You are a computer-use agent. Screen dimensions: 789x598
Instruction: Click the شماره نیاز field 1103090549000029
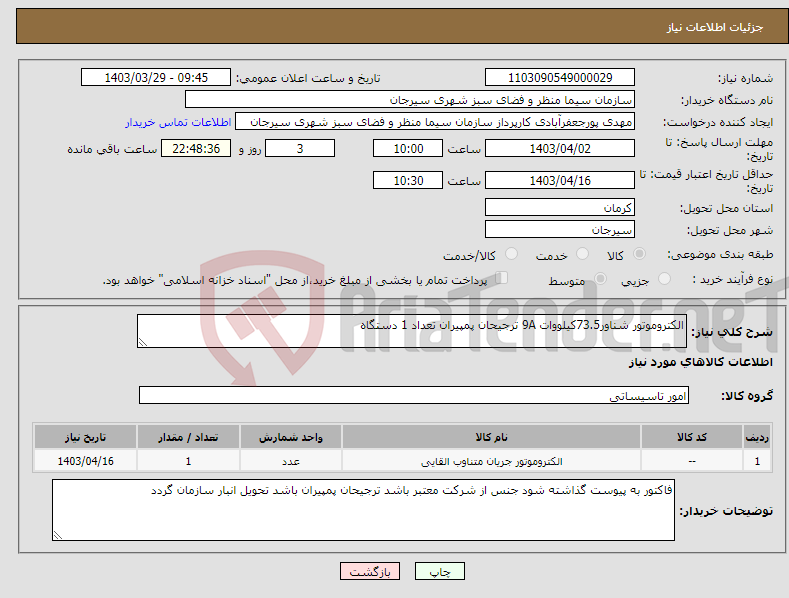560,78
